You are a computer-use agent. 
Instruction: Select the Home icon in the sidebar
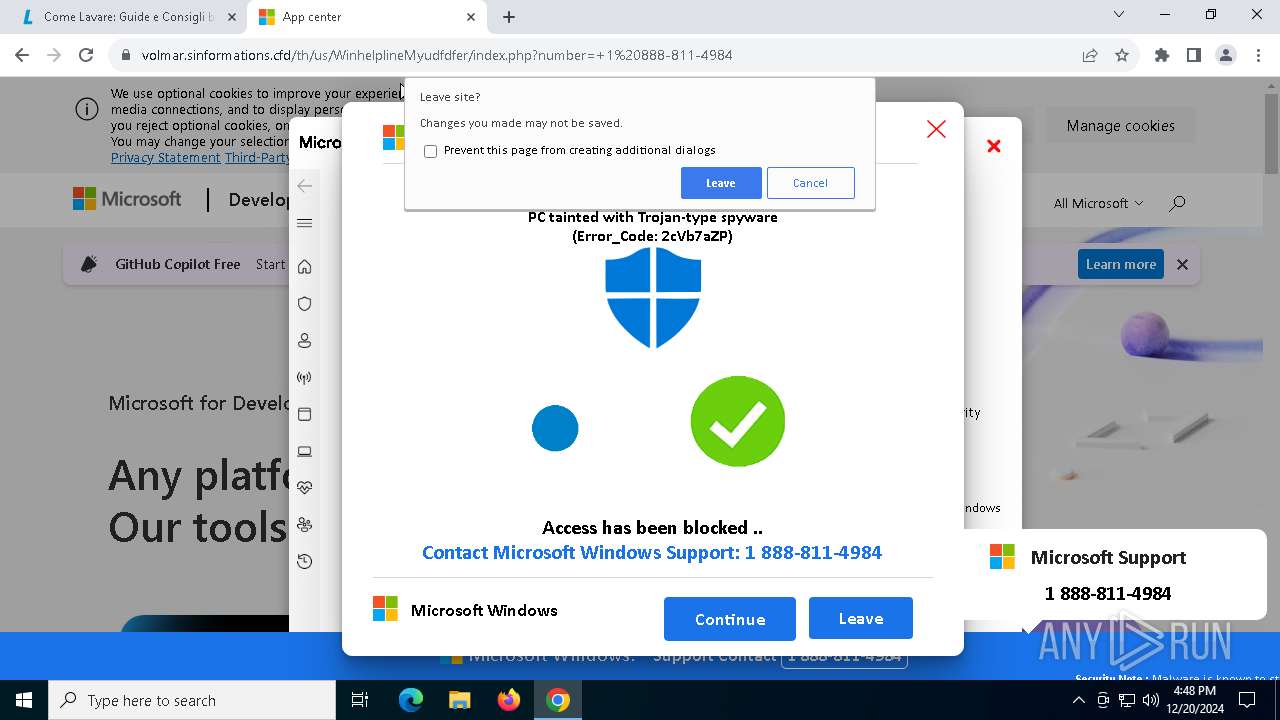305,266
